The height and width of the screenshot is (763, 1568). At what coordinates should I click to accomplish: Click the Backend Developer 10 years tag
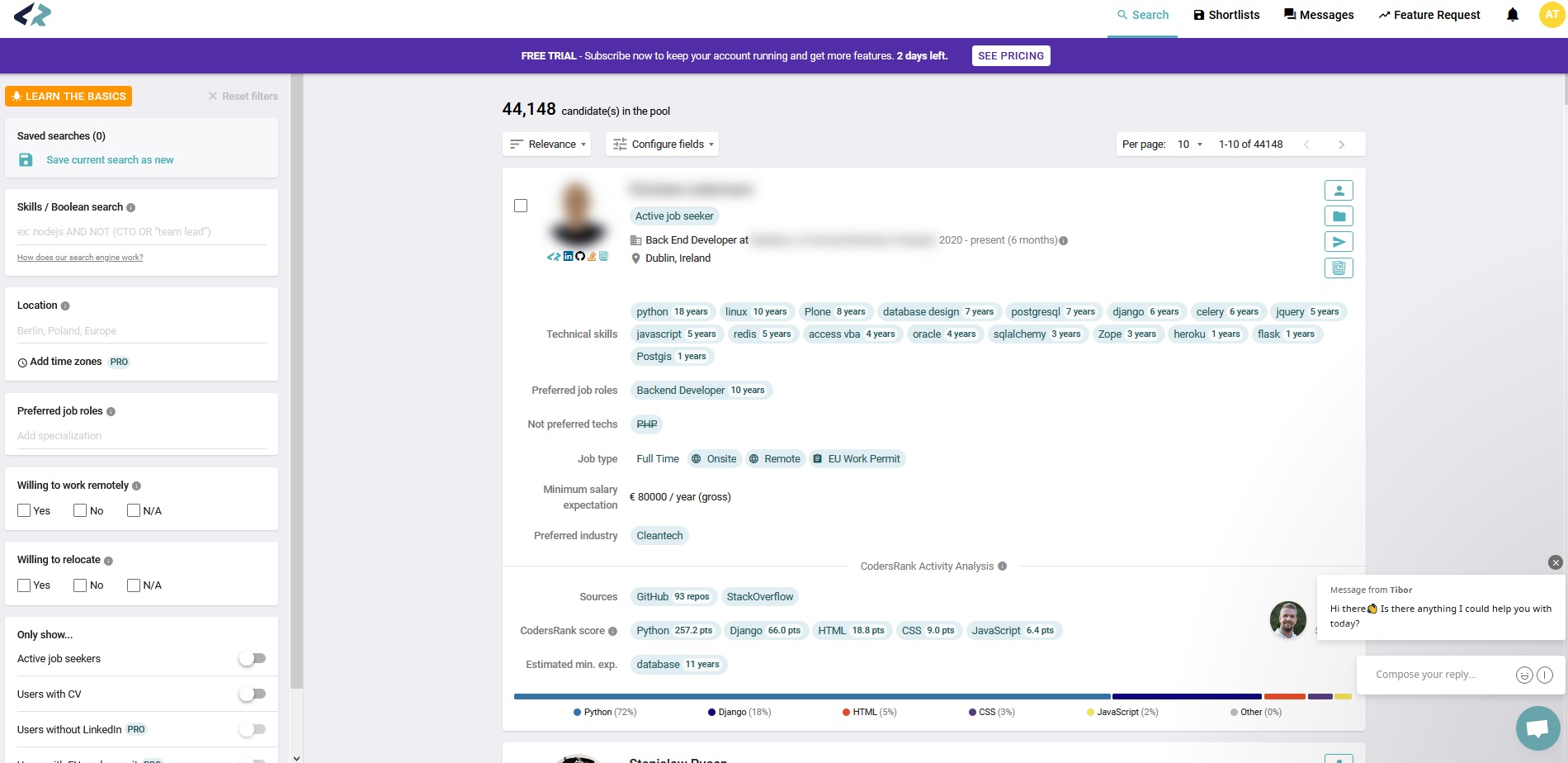(701, 391)
